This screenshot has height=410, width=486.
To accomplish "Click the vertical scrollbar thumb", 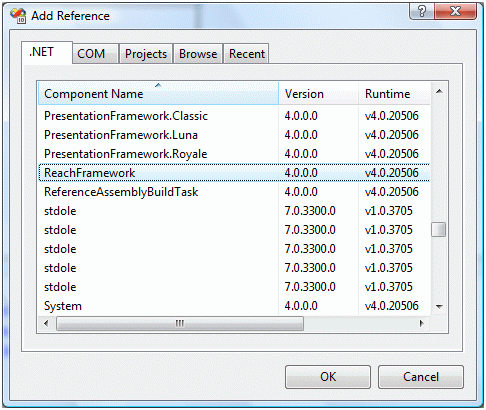I will (439, 229).
